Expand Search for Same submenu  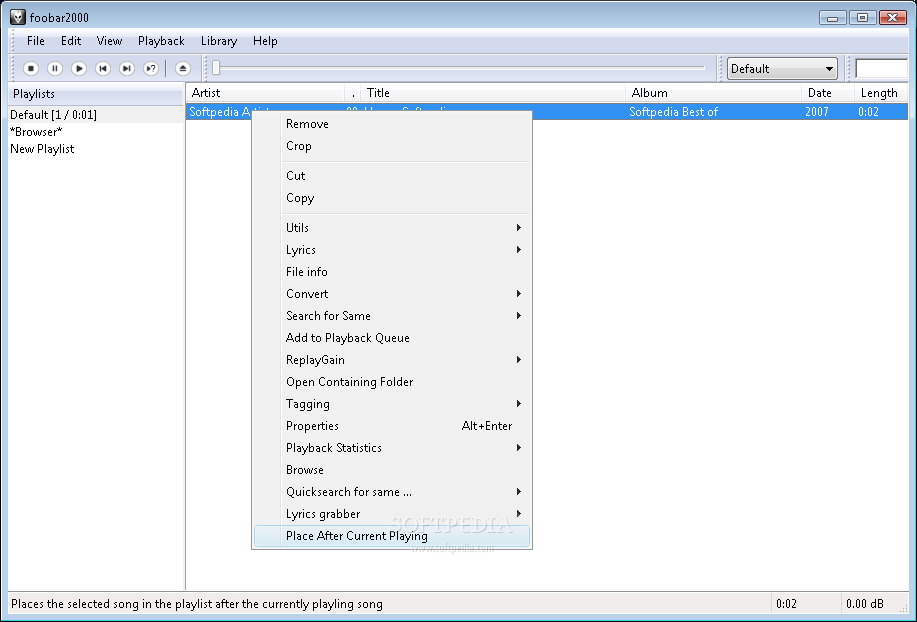392,316
